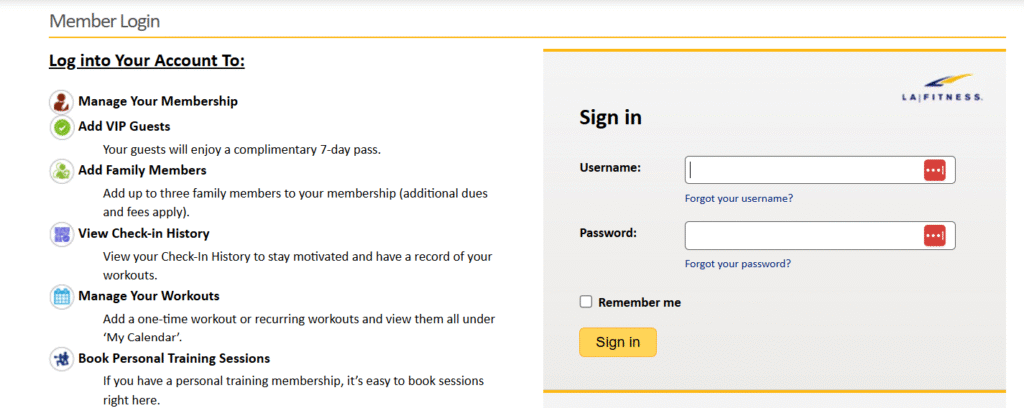Viewport: 1024px width, 408px height.
Task: Enable the Remember me checkbox
Action: (x=586, y=302)
